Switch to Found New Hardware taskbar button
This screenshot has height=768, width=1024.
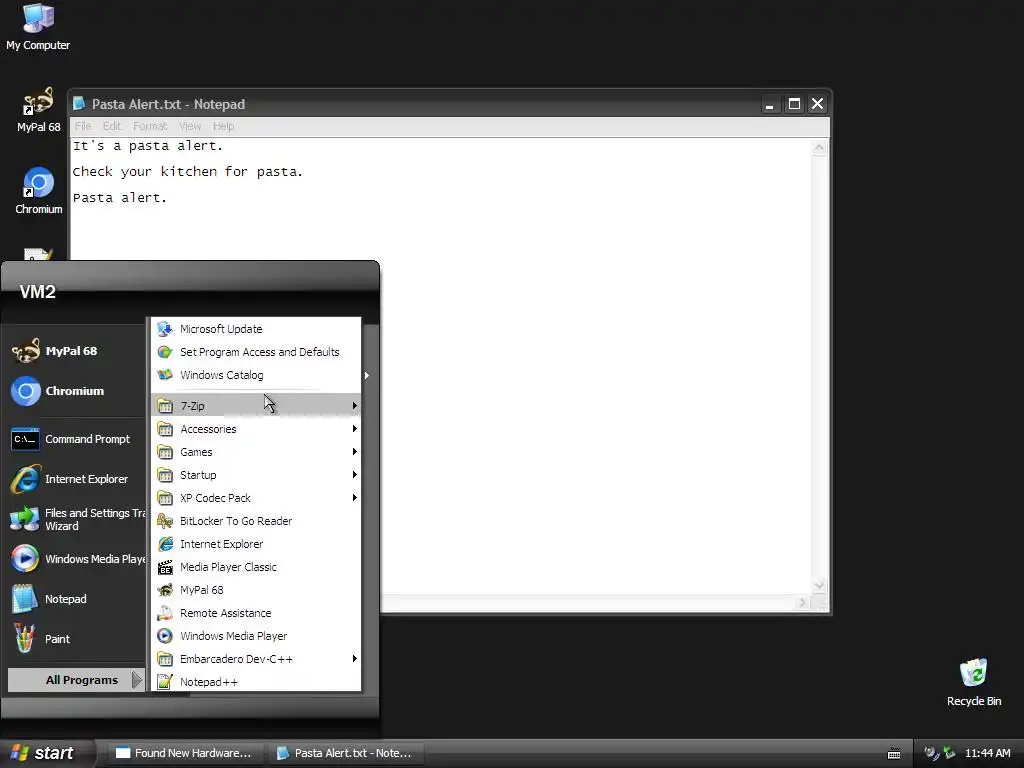tap(184, 753)
